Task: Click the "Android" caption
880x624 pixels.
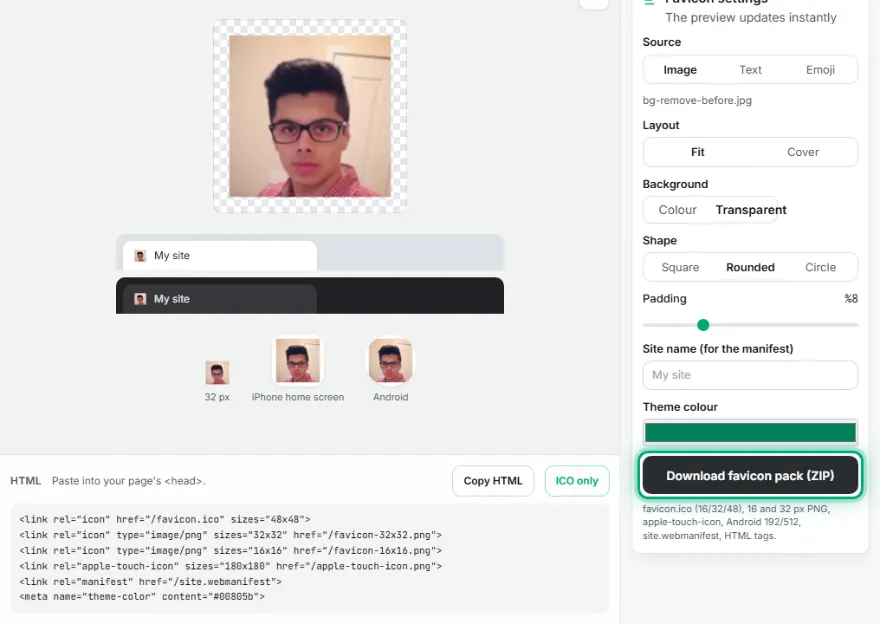Action: point(391,397)
